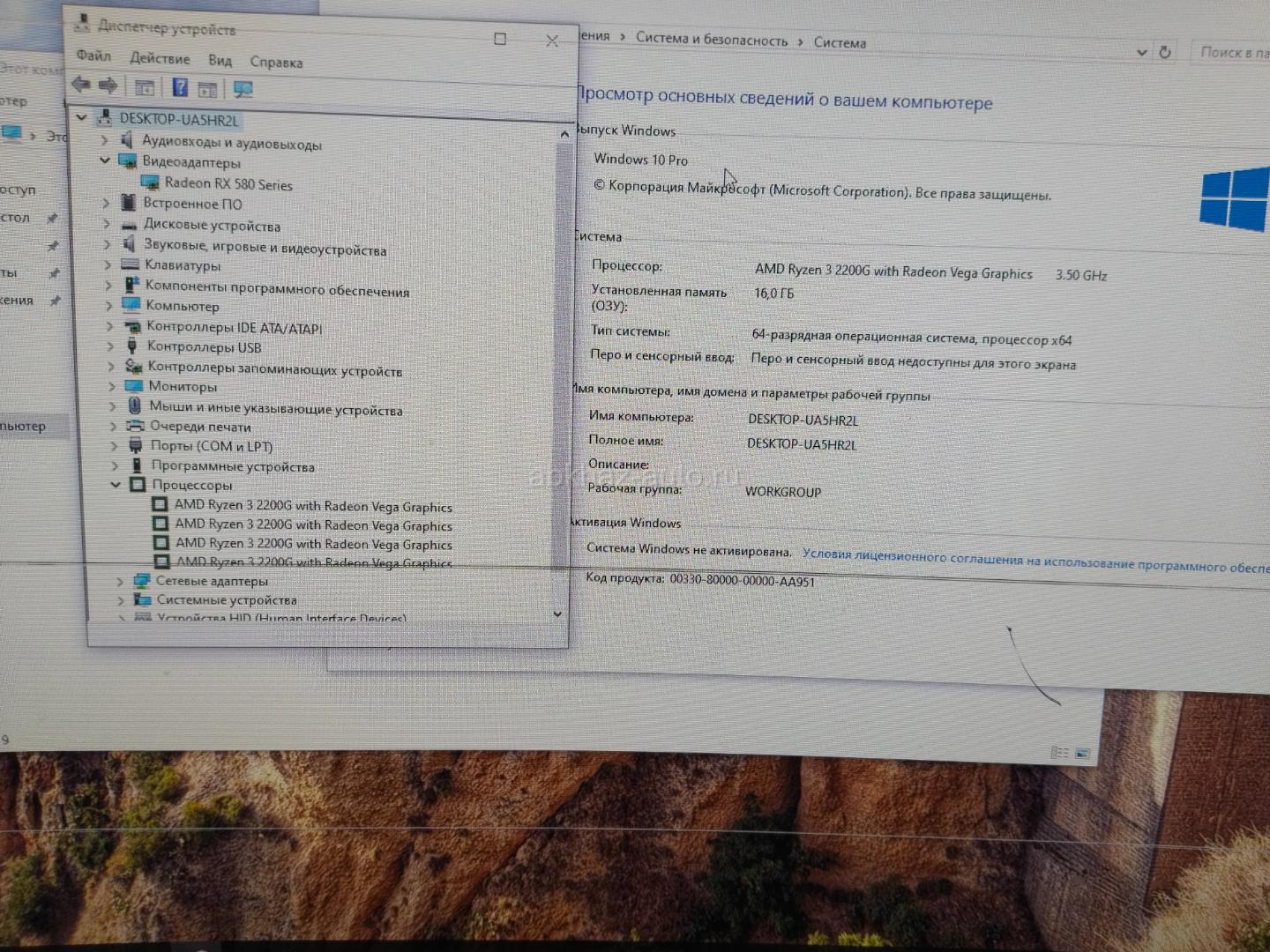
Task: Click the DESKTOP-UA5HR2L computer root node
Action: [x=178, y=120]
